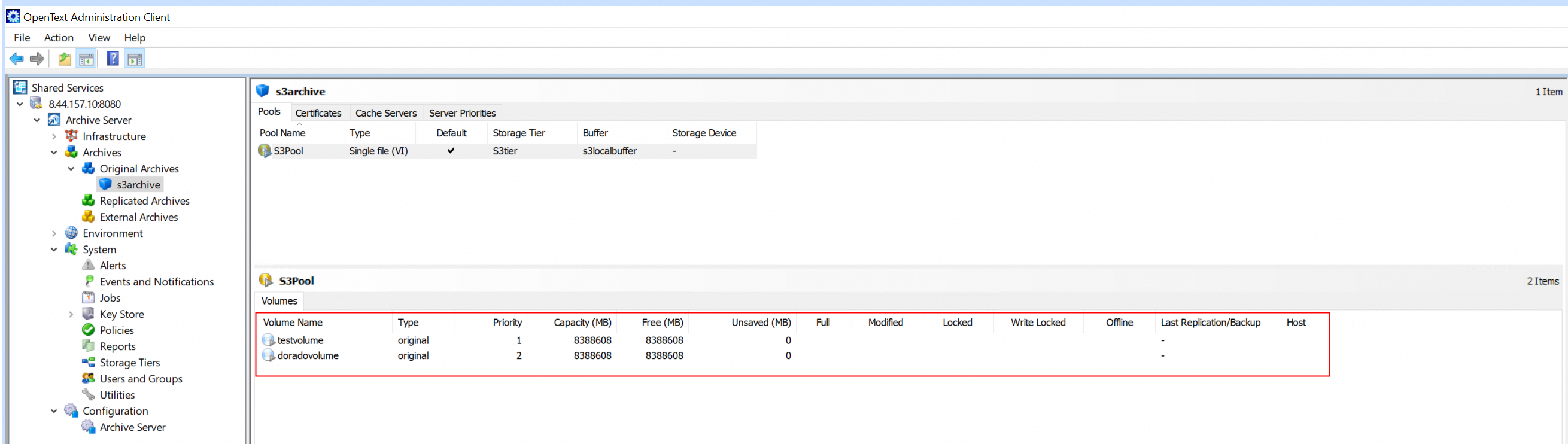Expand the Key Store node
1568x444 pixels.
[x=71, y=314]
